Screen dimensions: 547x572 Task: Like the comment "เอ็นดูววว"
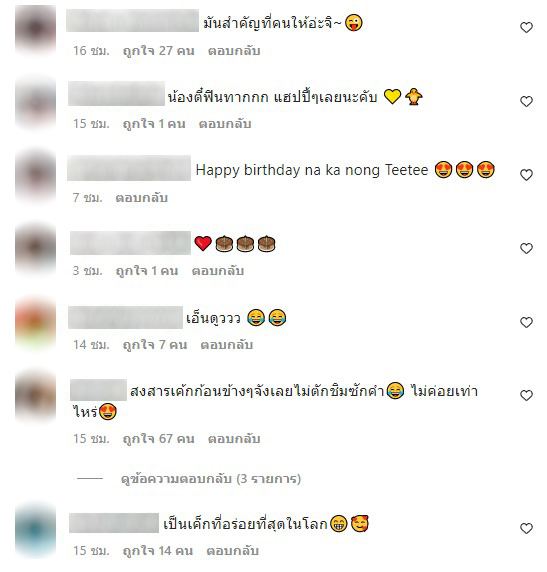click(526, 322)
